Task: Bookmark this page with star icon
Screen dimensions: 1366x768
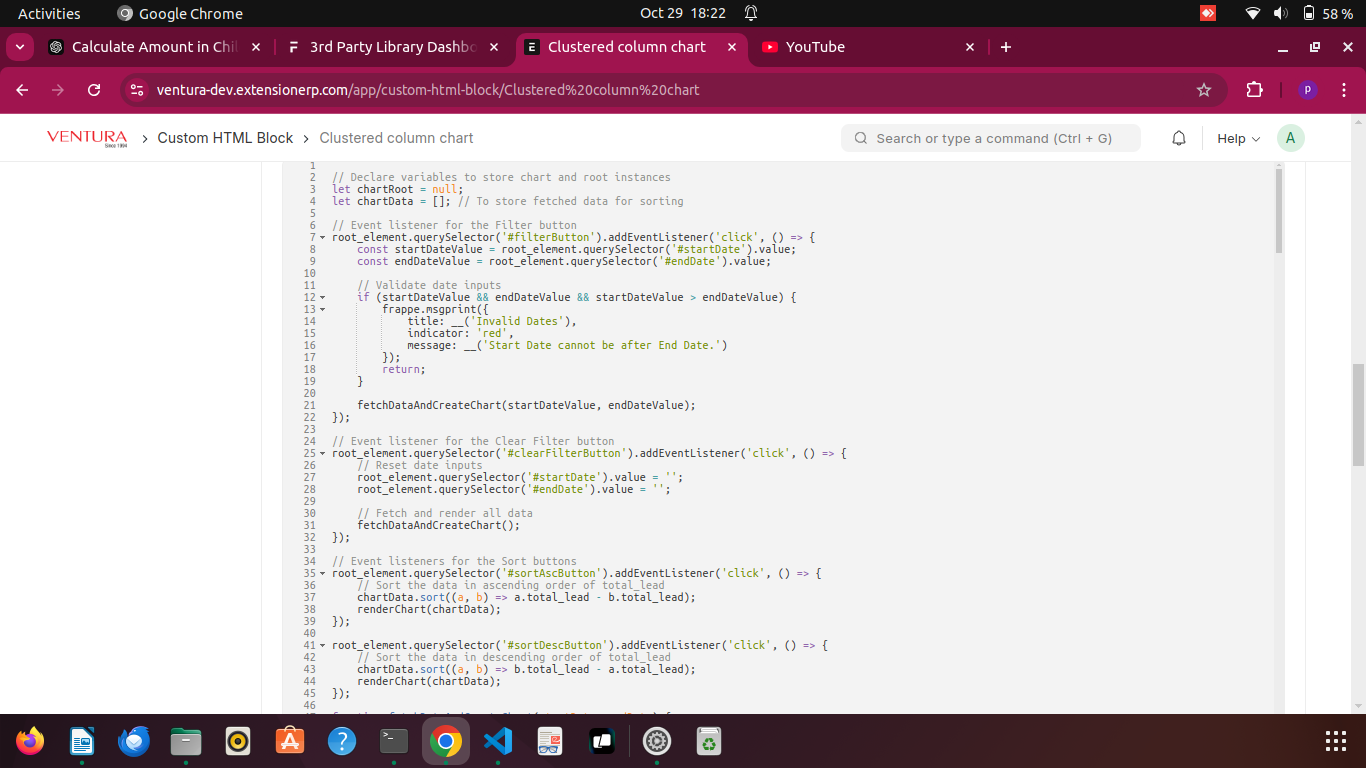Action: click(1204, 90)
